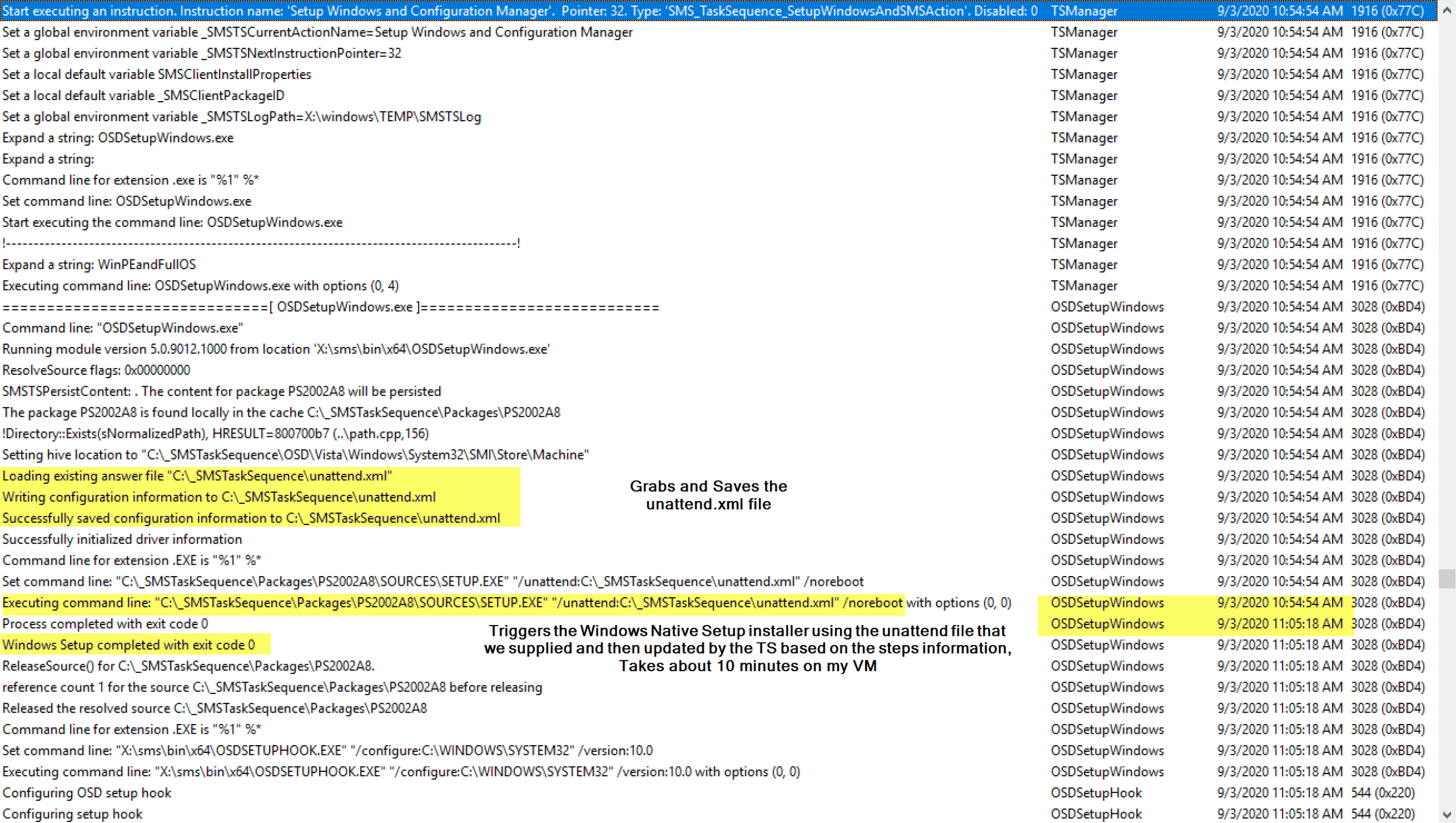Select the '_SMSTSLogPath=X:\windows\TEMP\SMSTSLog' line
Image resolution: width=1456 pixels, height=823 pixels.
(x=242, y=117)
